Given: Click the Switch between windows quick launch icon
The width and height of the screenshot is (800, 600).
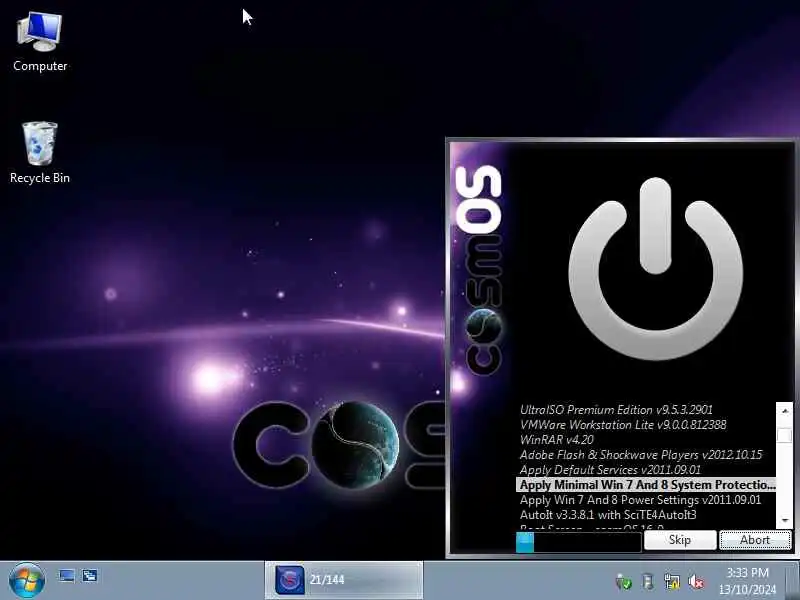Looking at the screenshot, I should (90, 576).
